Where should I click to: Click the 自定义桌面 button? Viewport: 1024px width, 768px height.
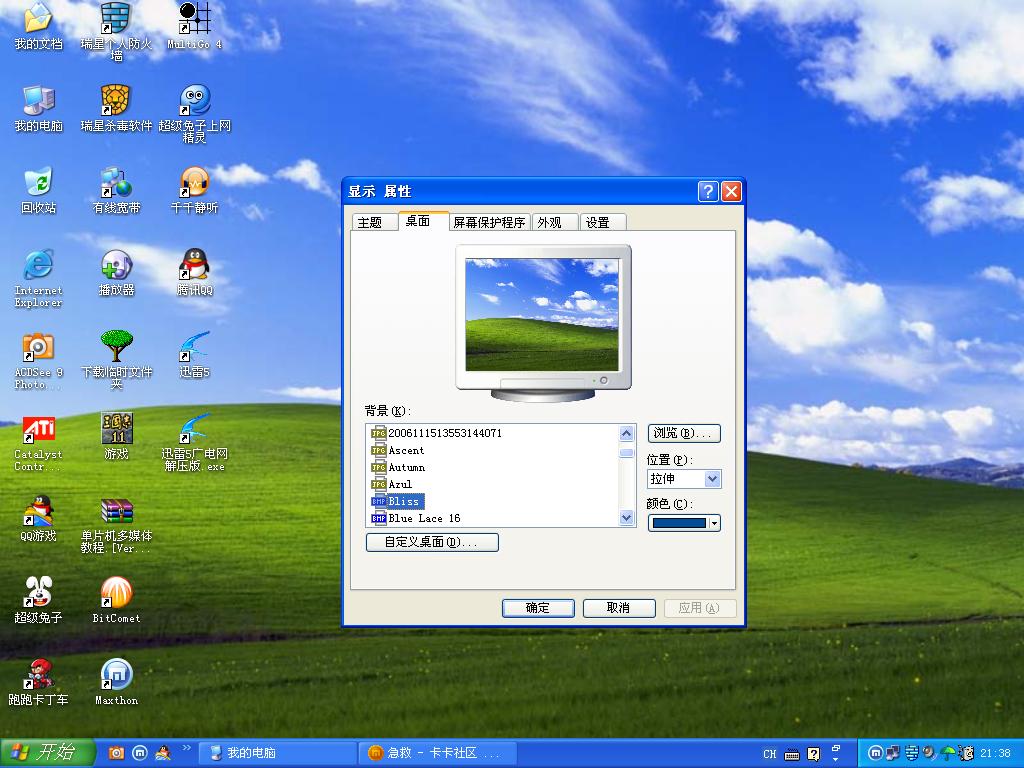(x=432, y=542)
